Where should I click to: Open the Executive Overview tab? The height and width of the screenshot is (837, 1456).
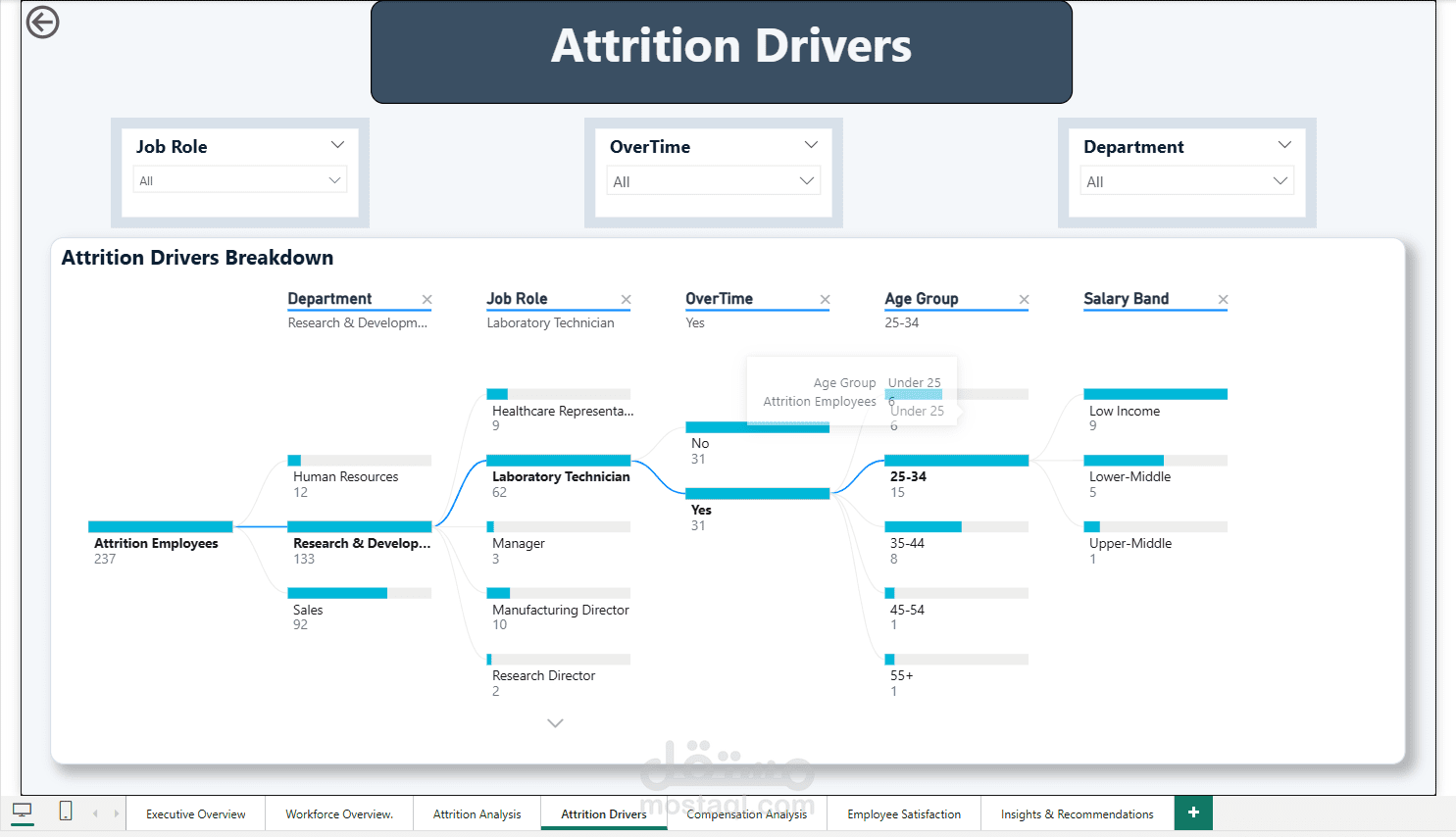point(196,813)
